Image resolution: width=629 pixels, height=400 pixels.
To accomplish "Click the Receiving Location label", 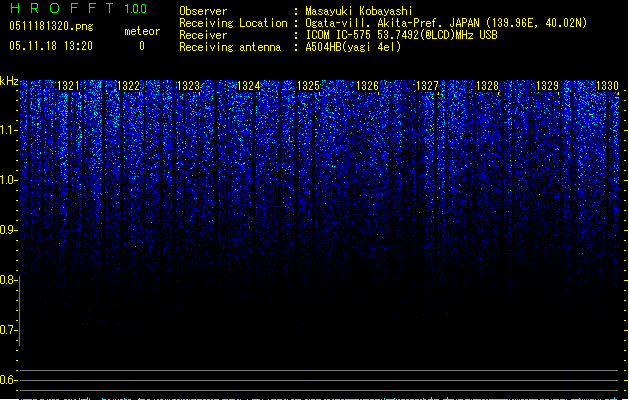I will point(233,23).
